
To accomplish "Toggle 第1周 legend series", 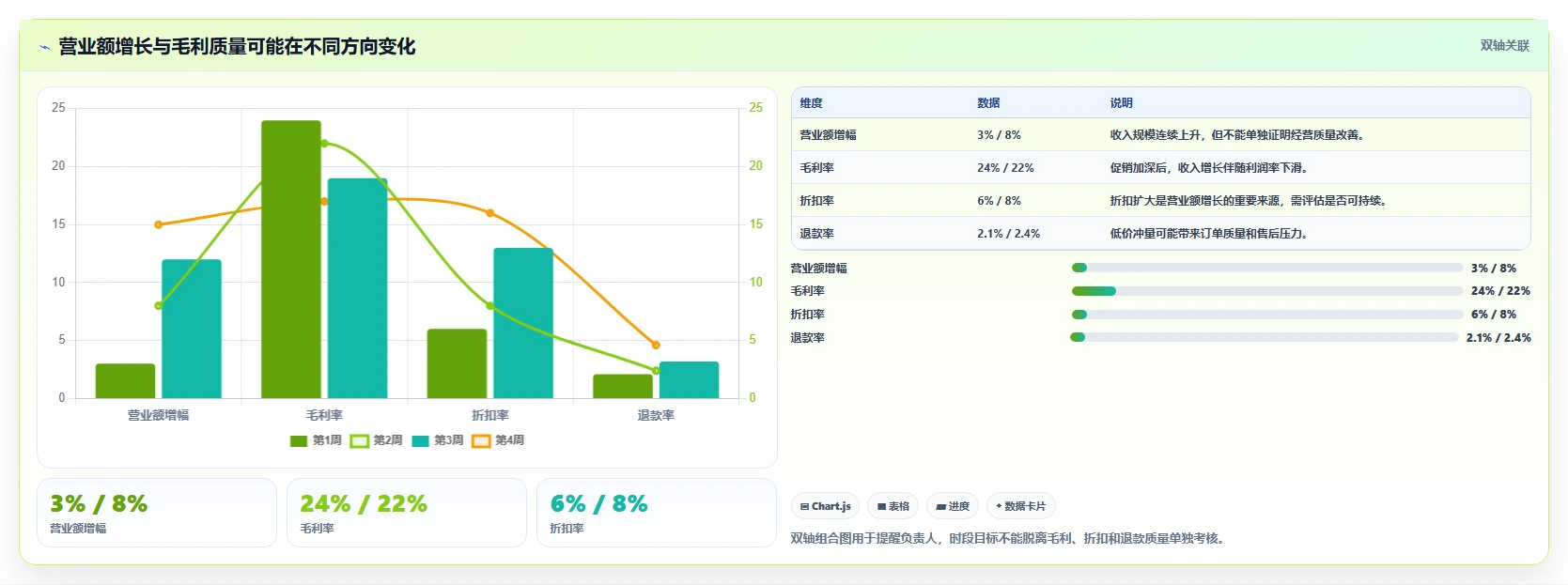I will click(x=316, y=440).
